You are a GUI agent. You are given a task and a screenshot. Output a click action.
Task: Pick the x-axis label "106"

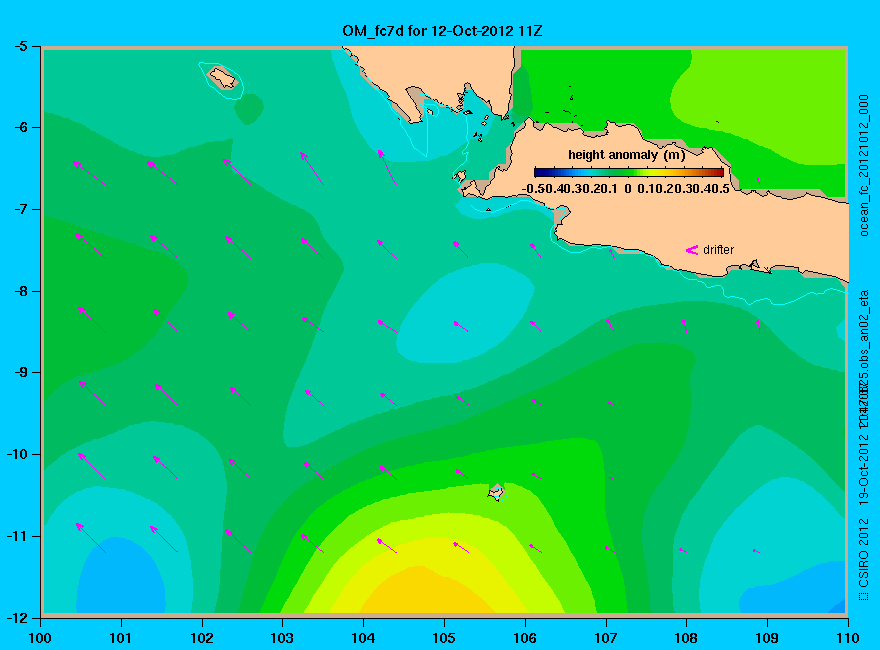point(525,638)
